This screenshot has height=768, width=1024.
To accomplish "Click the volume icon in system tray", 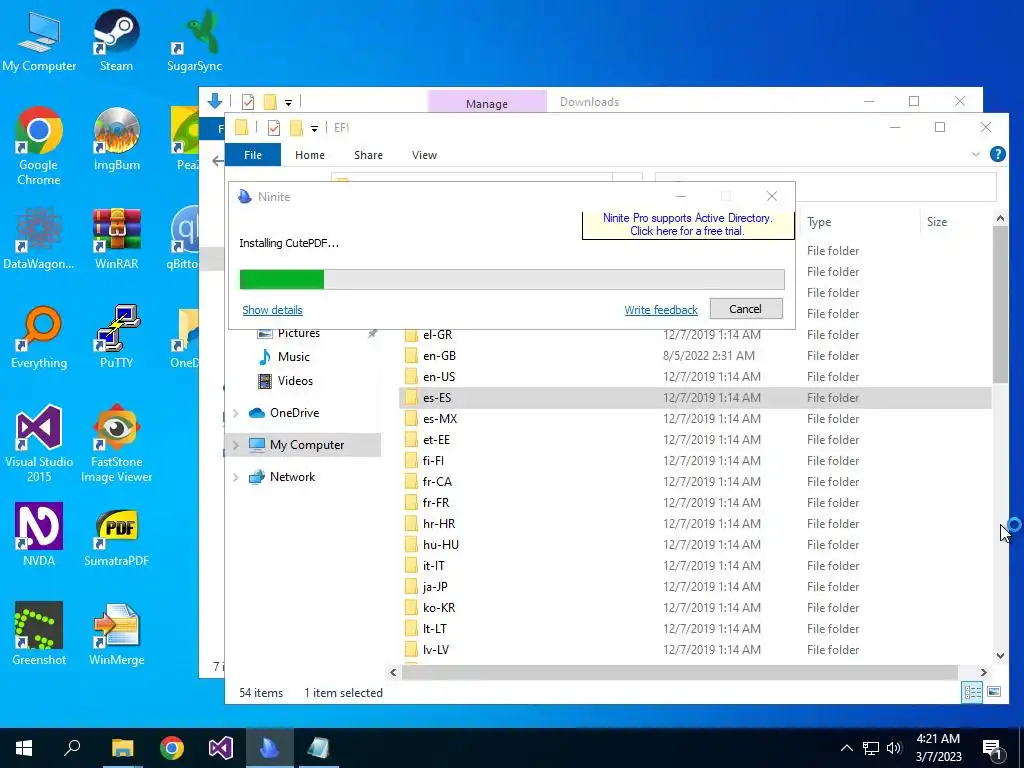I will (x=894, y=748).
